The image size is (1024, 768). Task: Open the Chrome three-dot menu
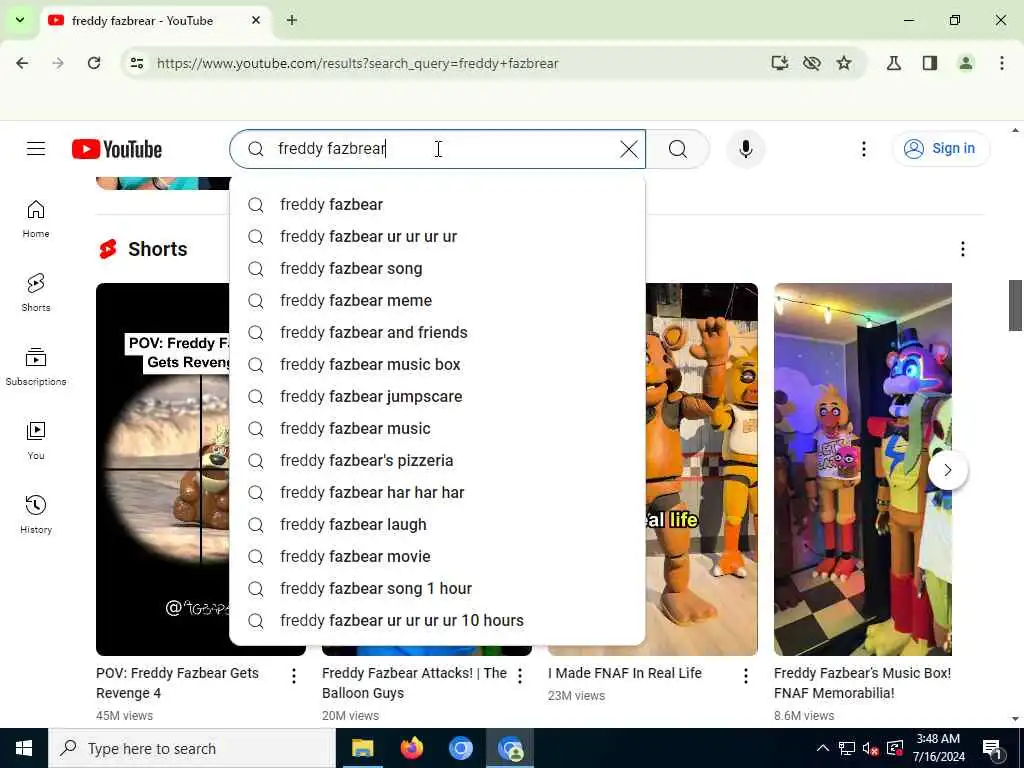[1001, 63]
